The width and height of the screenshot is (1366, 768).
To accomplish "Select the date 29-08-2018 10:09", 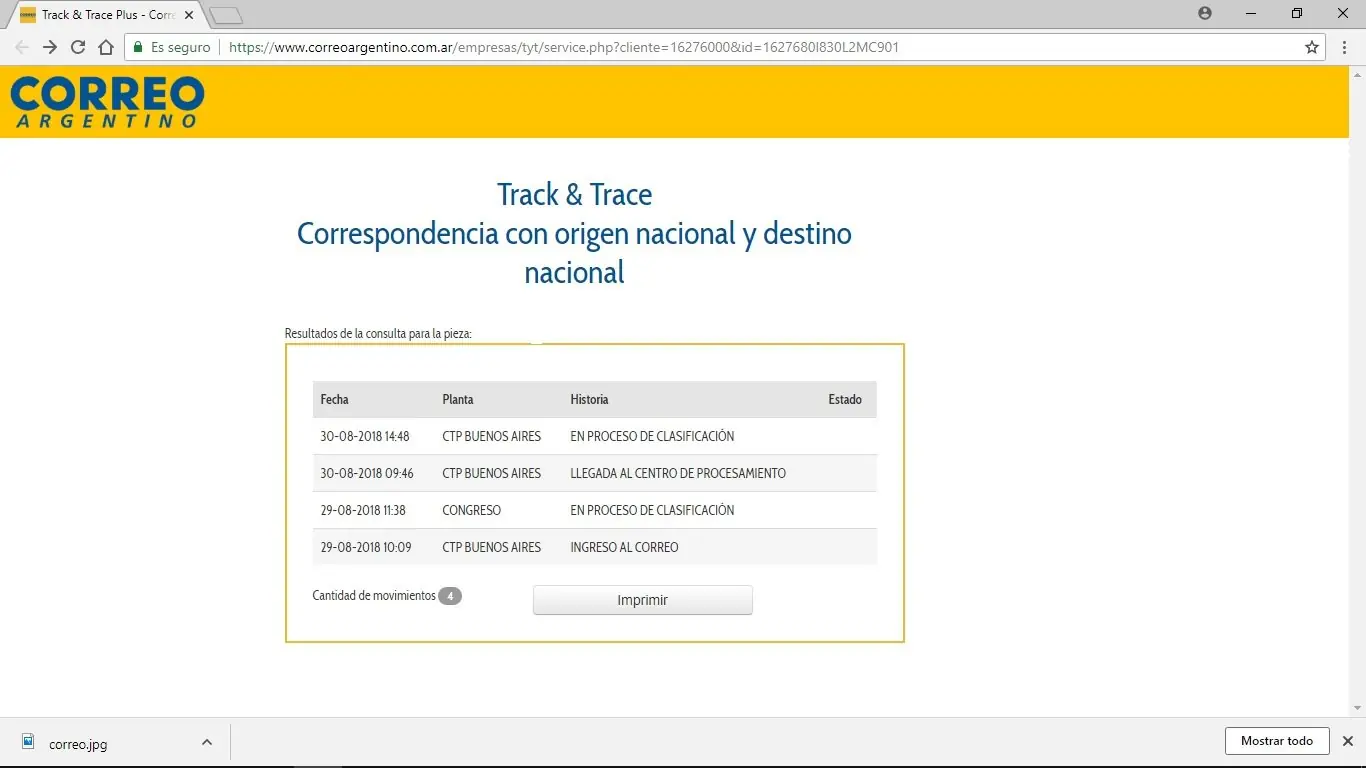I will pos(366,547).
